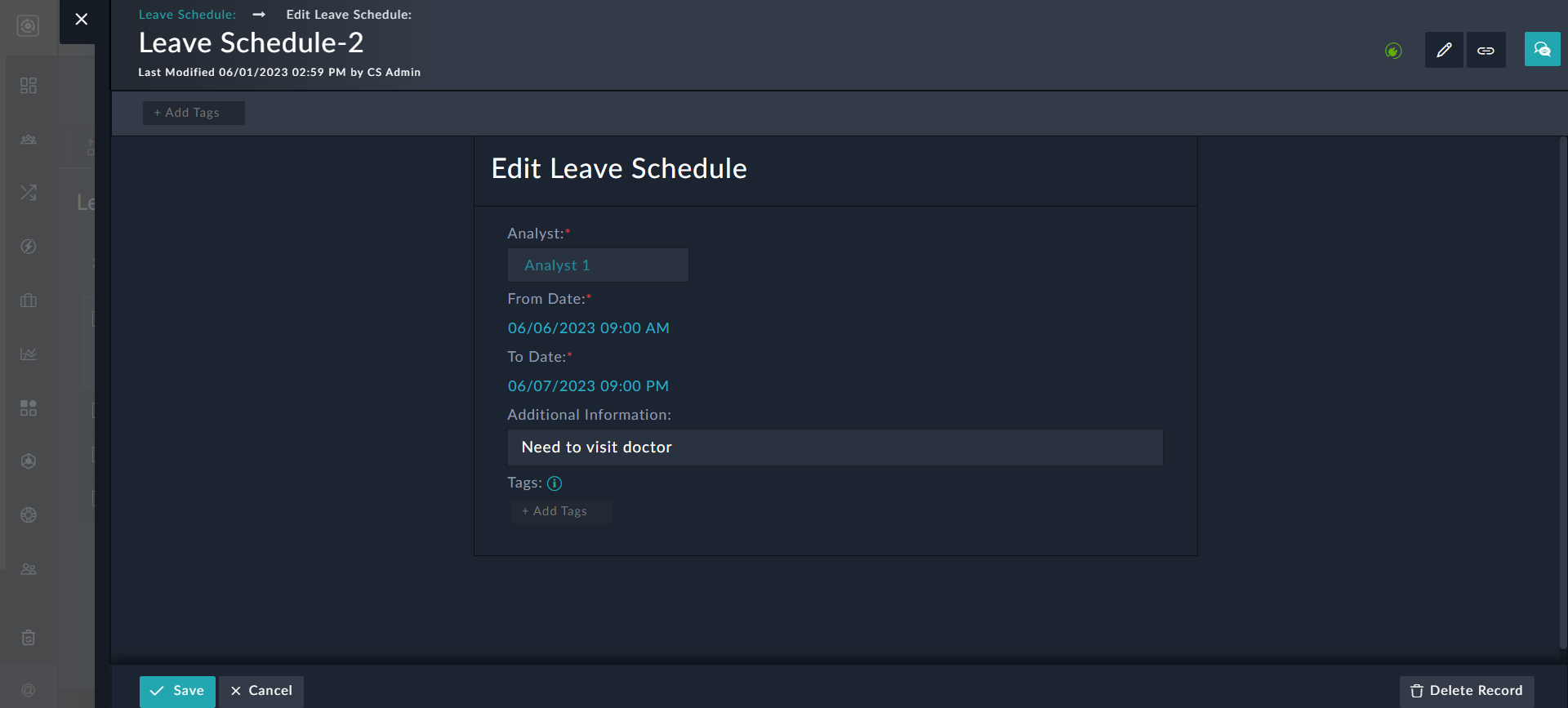The width and height of the screenshot is (1568, 708).
Task: Navigate back via Leave Schedule breadcrumb
Action: point(186,14)
